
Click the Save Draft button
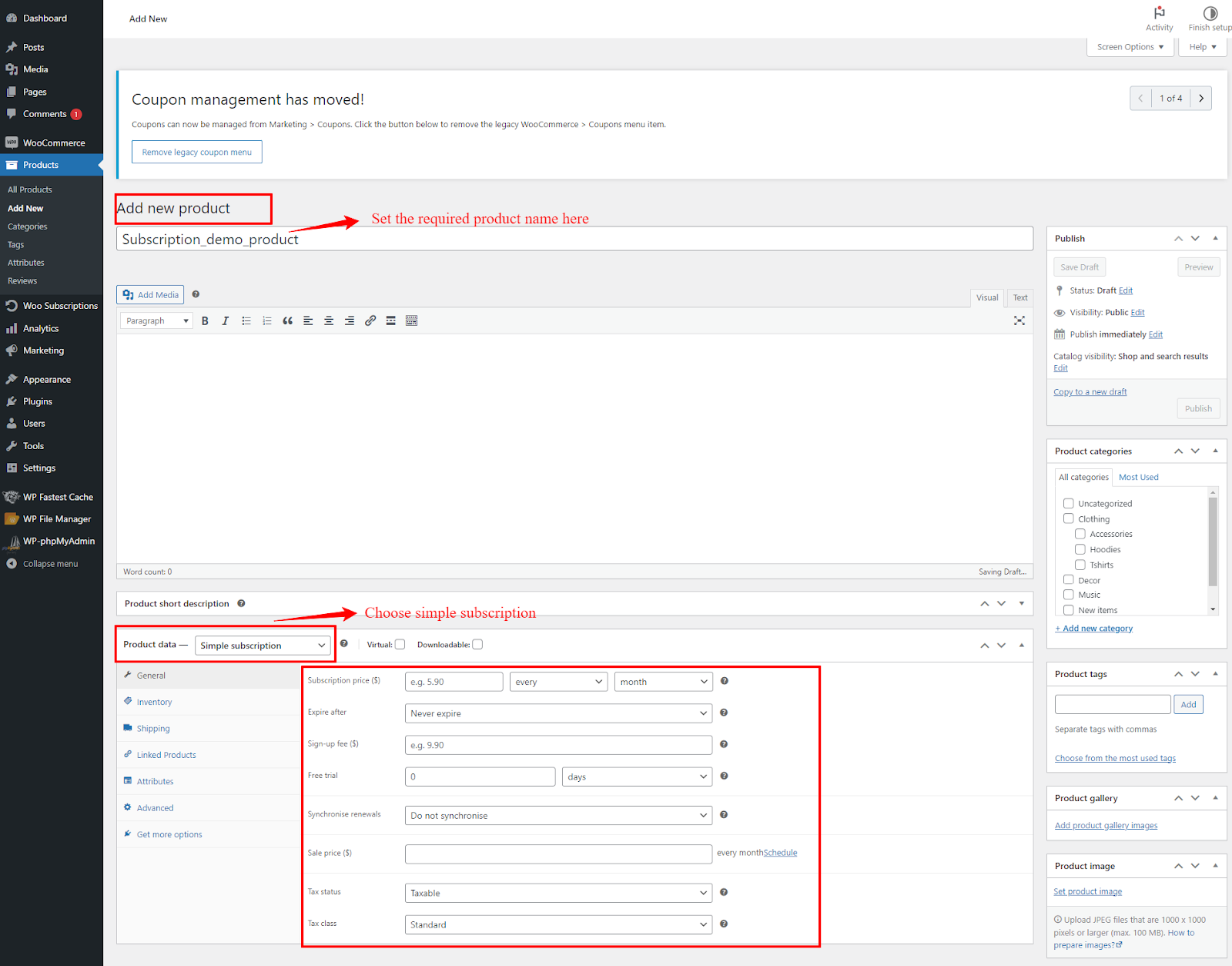1080,267
